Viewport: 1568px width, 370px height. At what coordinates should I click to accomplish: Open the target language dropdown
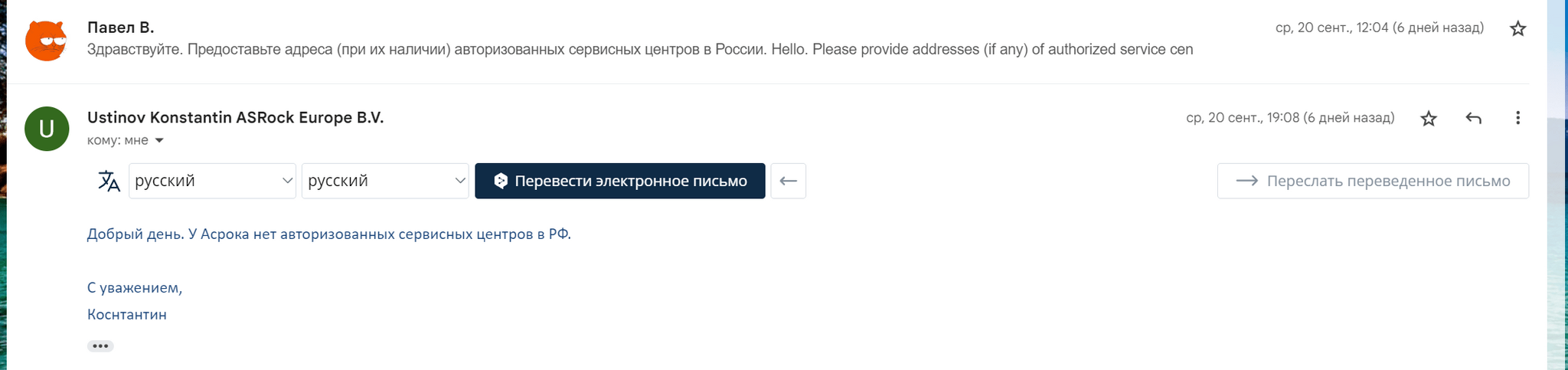coord(385,182)
